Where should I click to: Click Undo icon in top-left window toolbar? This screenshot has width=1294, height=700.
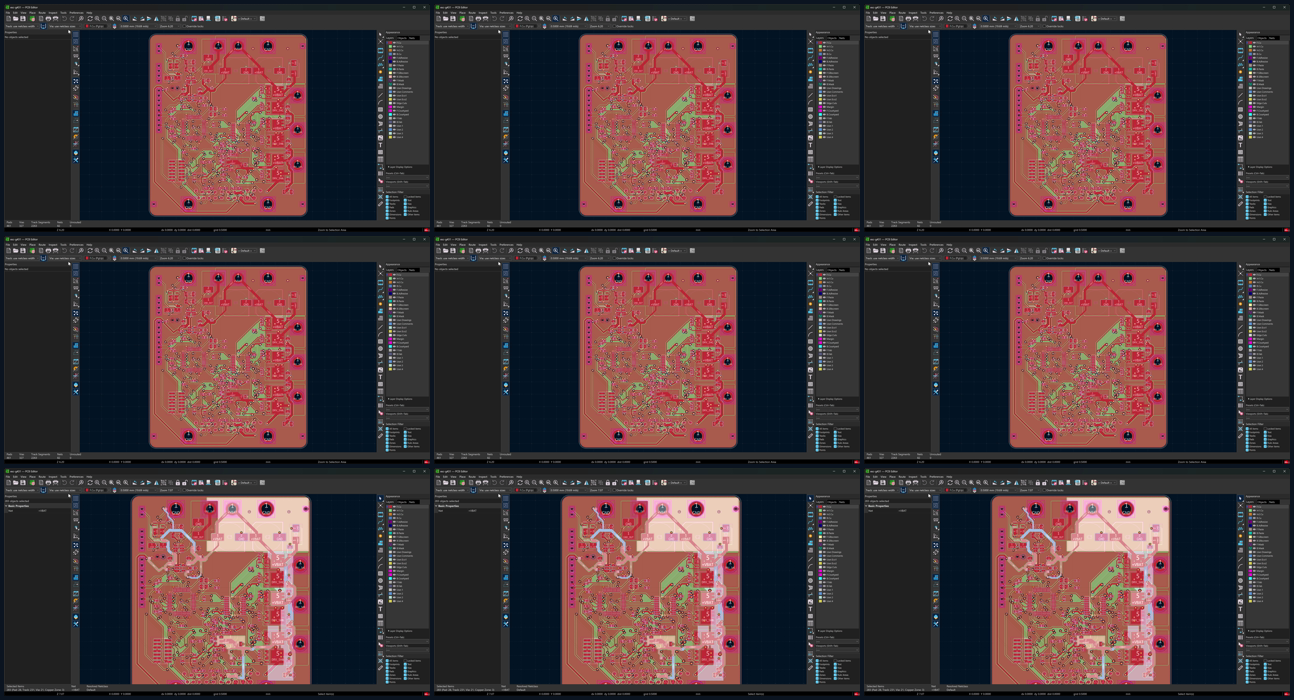point(64,19)
